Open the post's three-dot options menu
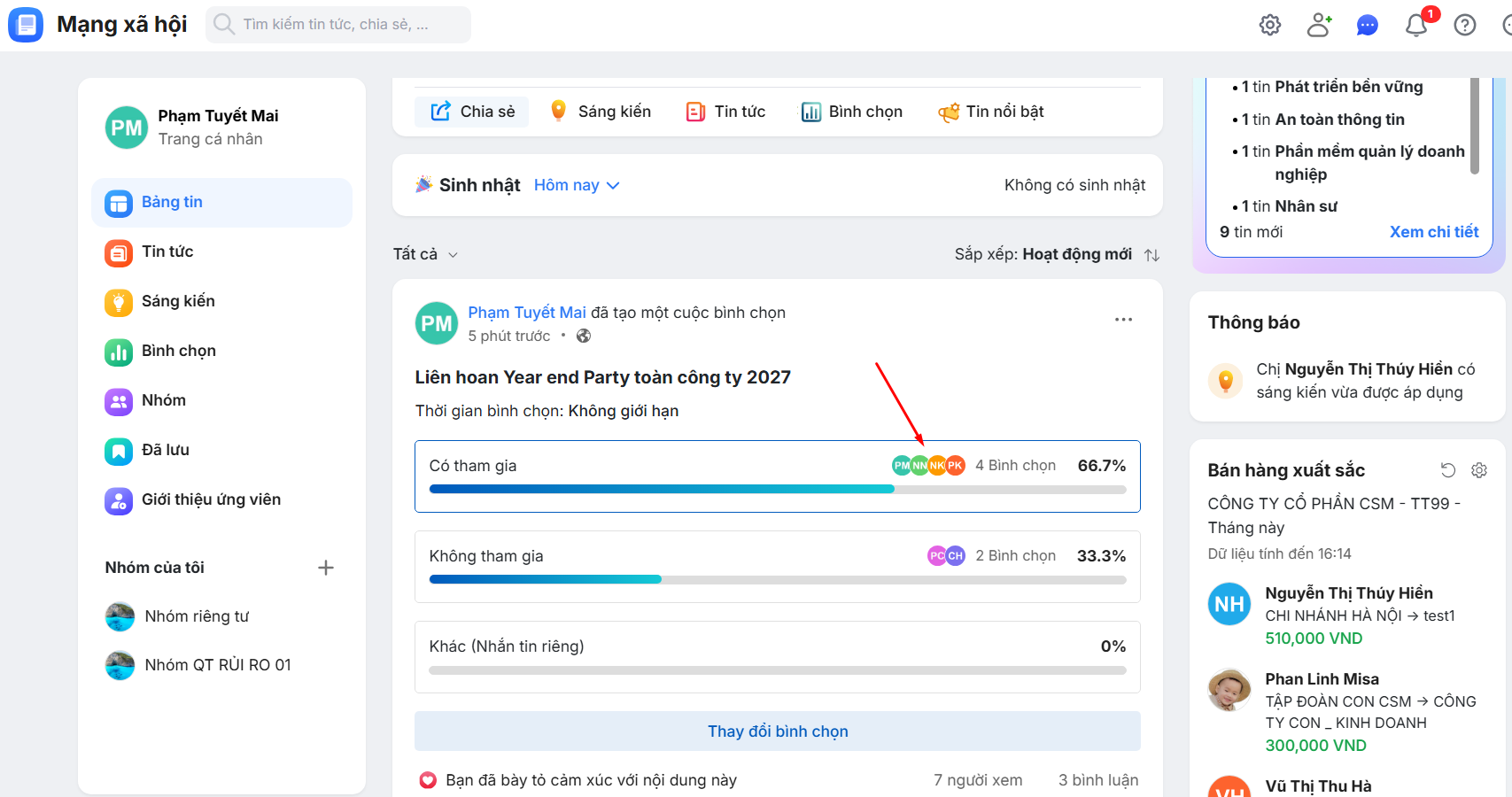Screen dimensions: 1512x797 [x=1123, y=320]
